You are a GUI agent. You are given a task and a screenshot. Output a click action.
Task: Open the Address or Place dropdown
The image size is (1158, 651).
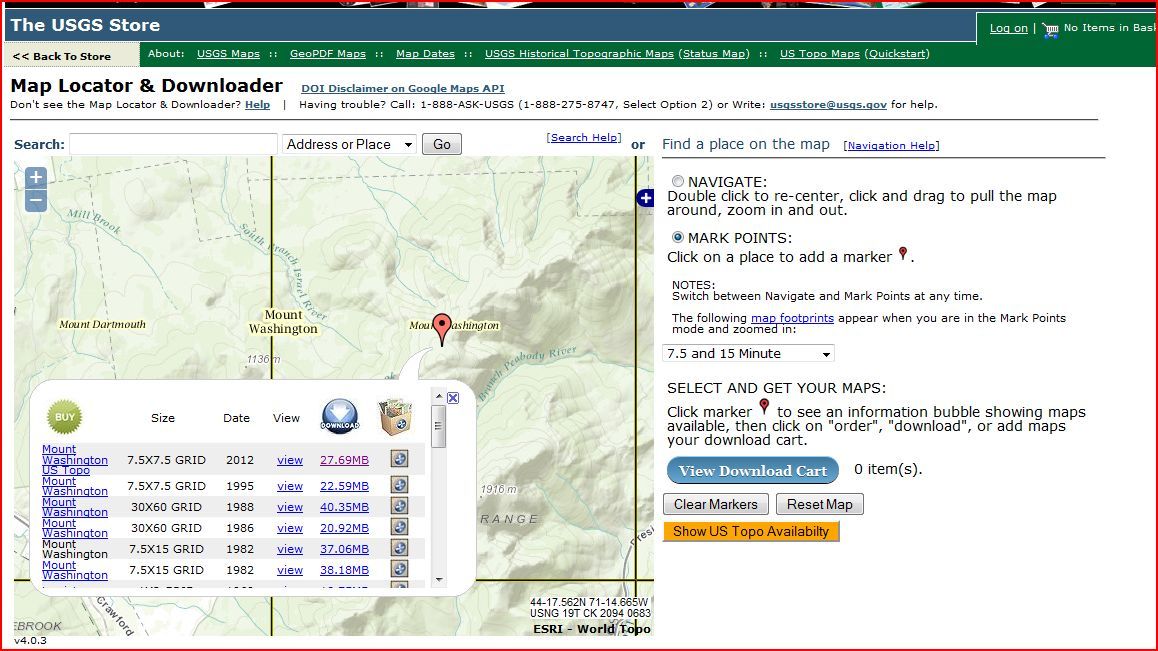point(349,144)
